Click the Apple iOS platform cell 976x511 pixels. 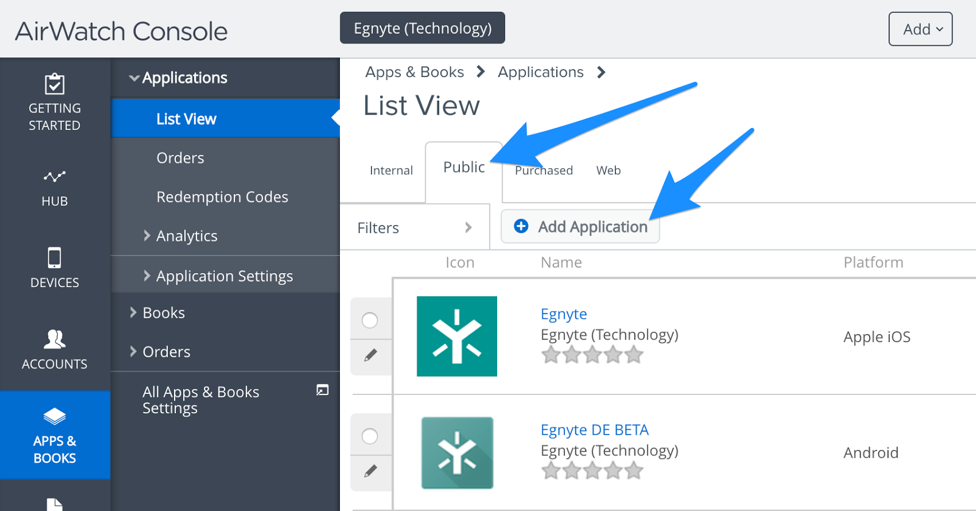coord(876,337)
